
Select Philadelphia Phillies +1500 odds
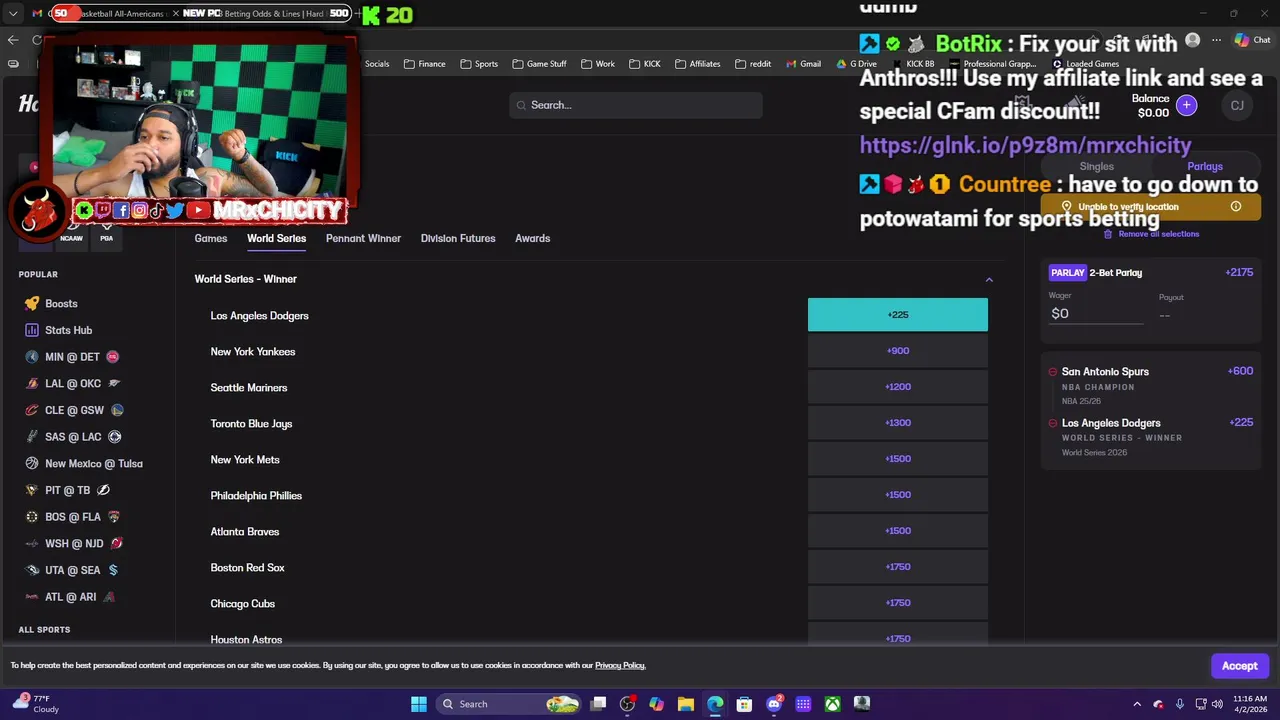click(898, 495)
